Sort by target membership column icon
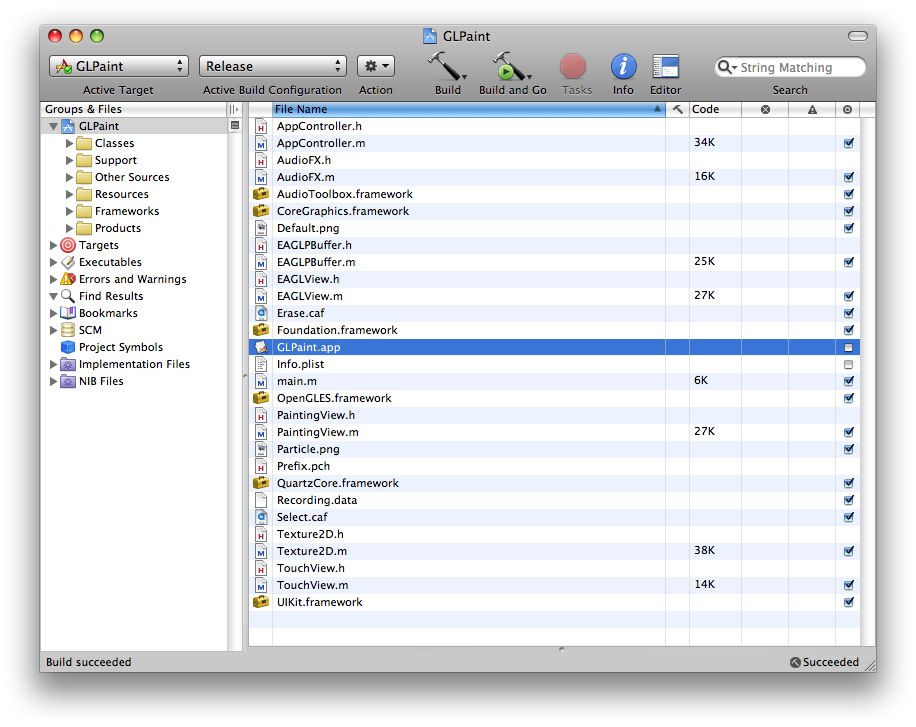This screenshot has height=727, width=916. [x=848, y=109]
